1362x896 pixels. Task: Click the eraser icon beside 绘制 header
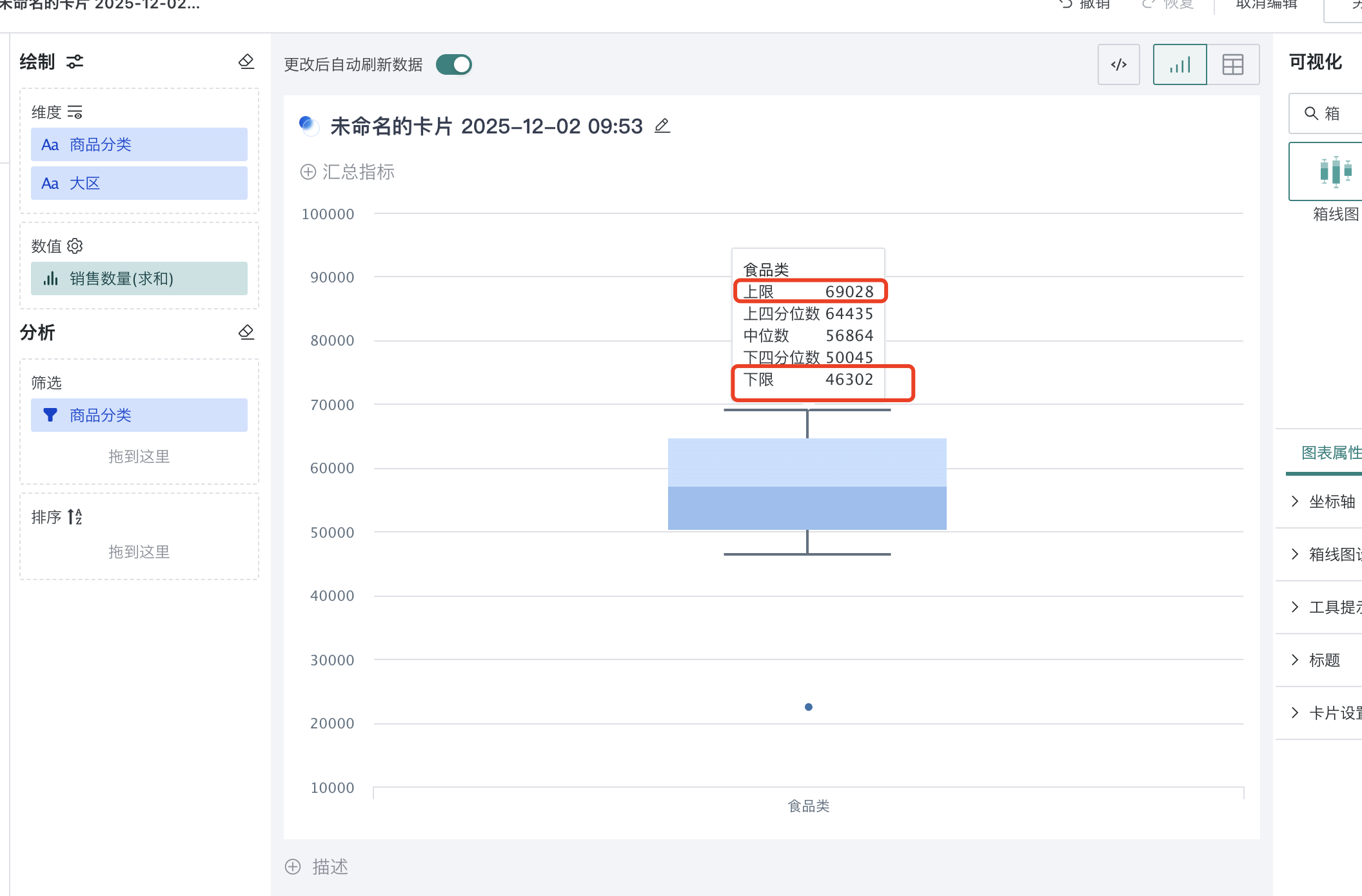(x=246, y=61)
